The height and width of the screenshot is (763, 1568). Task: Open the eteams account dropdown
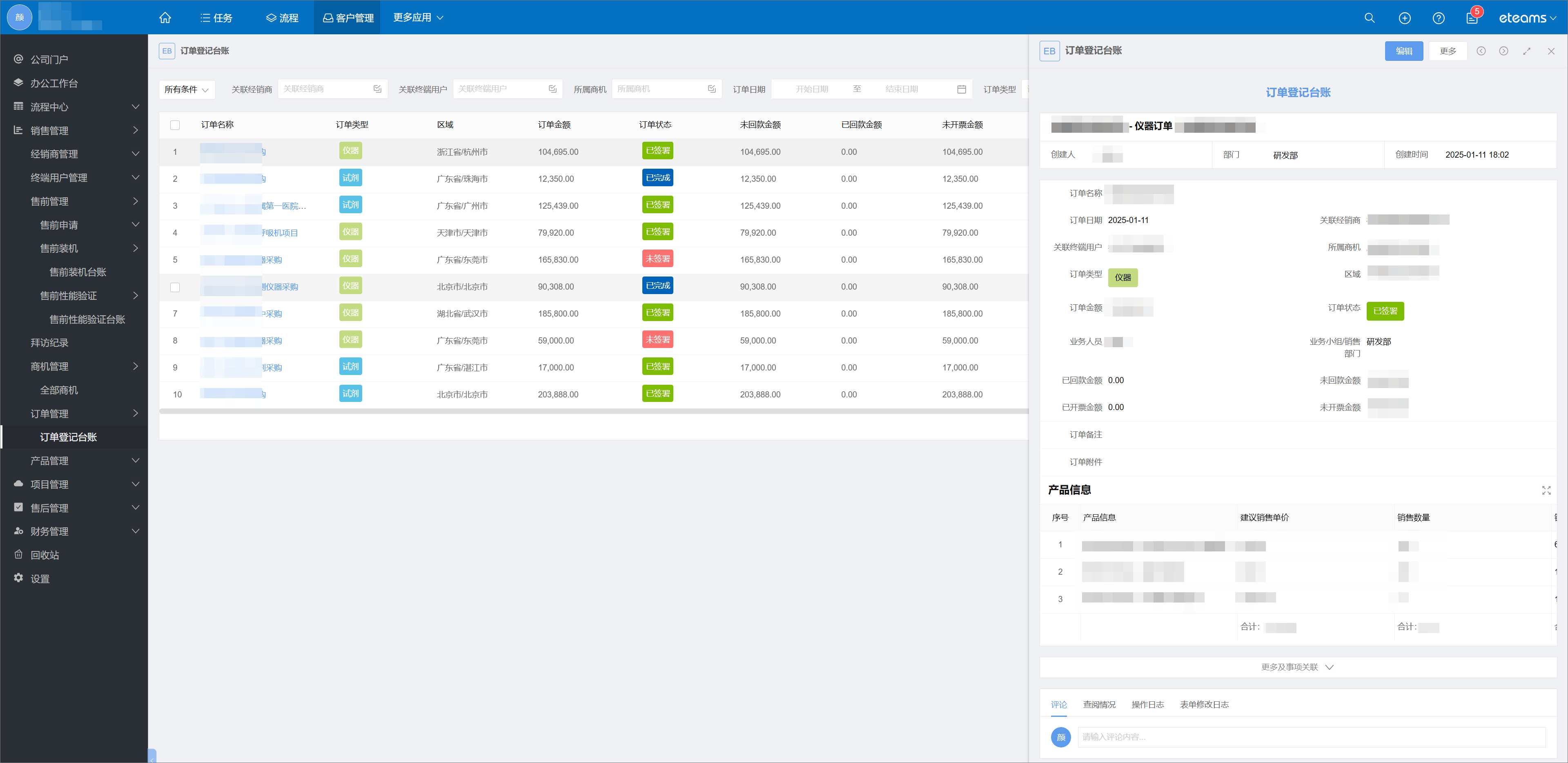point(1527,18)
